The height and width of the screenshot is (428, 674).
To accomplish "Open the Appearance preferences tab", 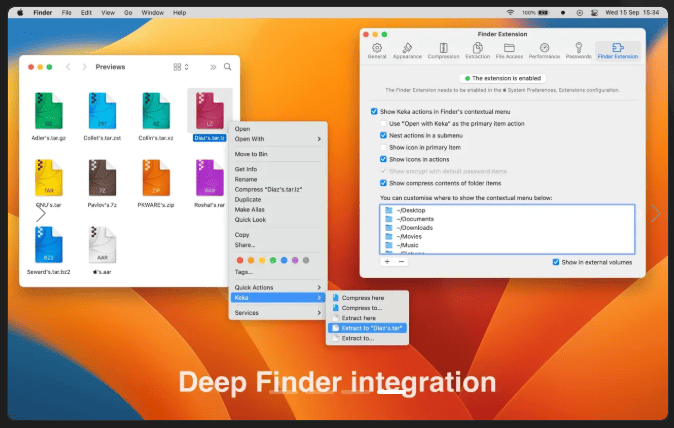I will click(x=407, y=51).
